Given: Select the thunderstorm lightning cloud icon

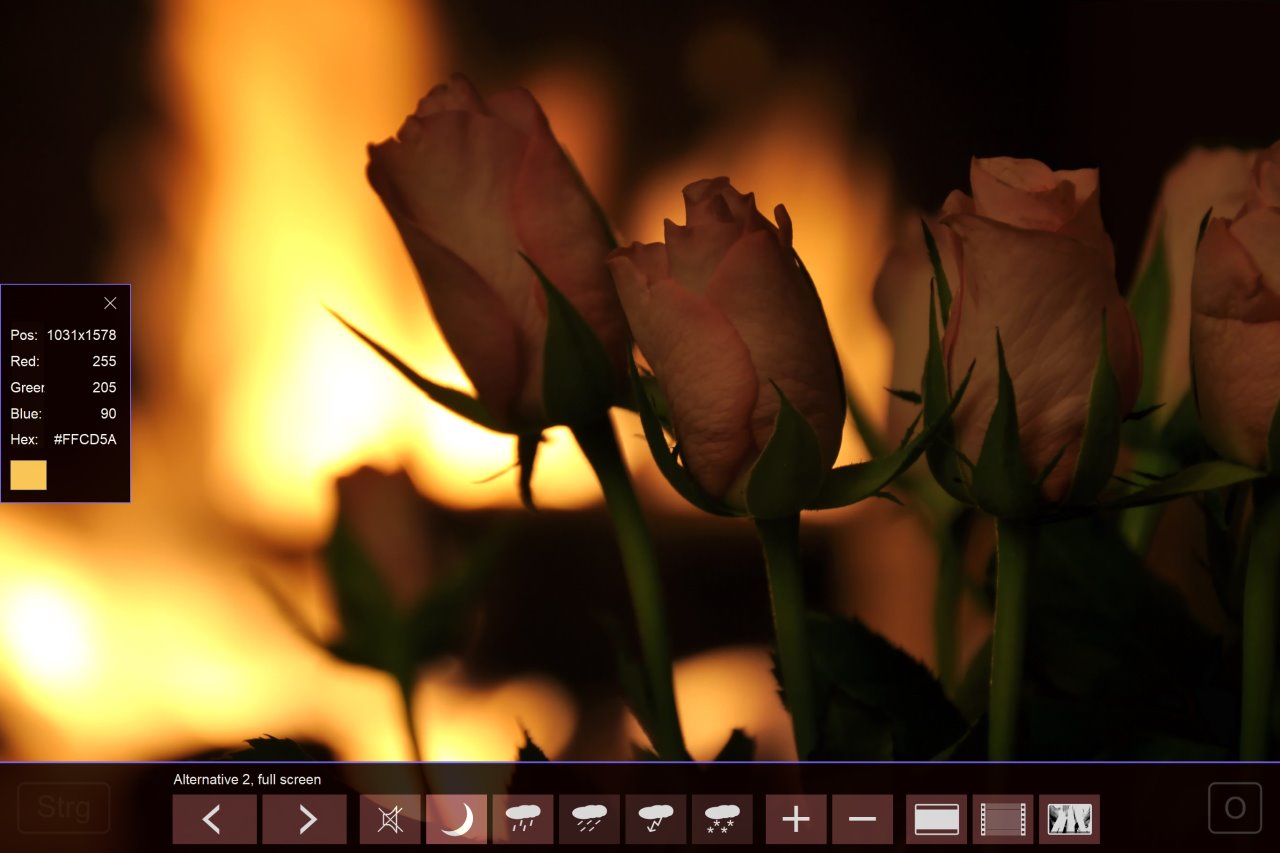Looking at the screenshot, I should [x=656, y=819].
